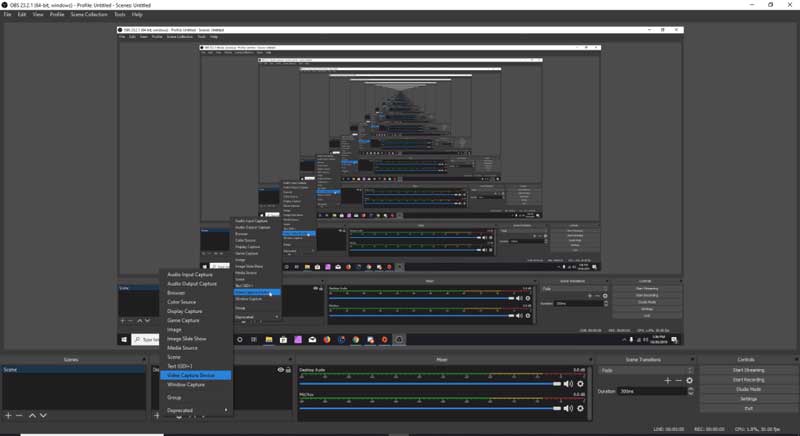This screenshot has height=436, width=800.
Task: Open the Fade transition dropdown
Action: (646, 370)
